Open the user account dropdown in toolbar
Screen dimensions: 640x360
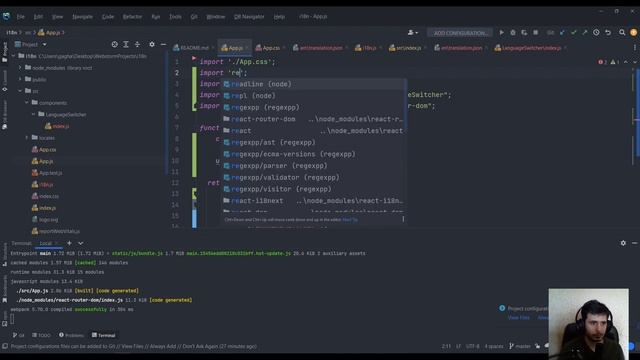point(413,33)
